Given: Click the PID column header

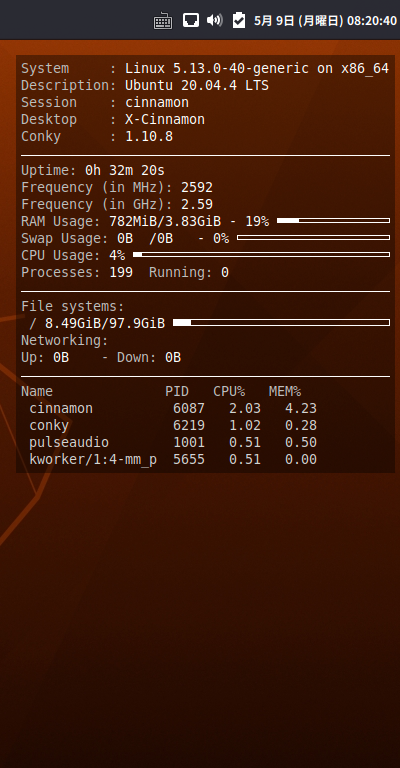Looking at the screenshot, I should click(177, 391).
